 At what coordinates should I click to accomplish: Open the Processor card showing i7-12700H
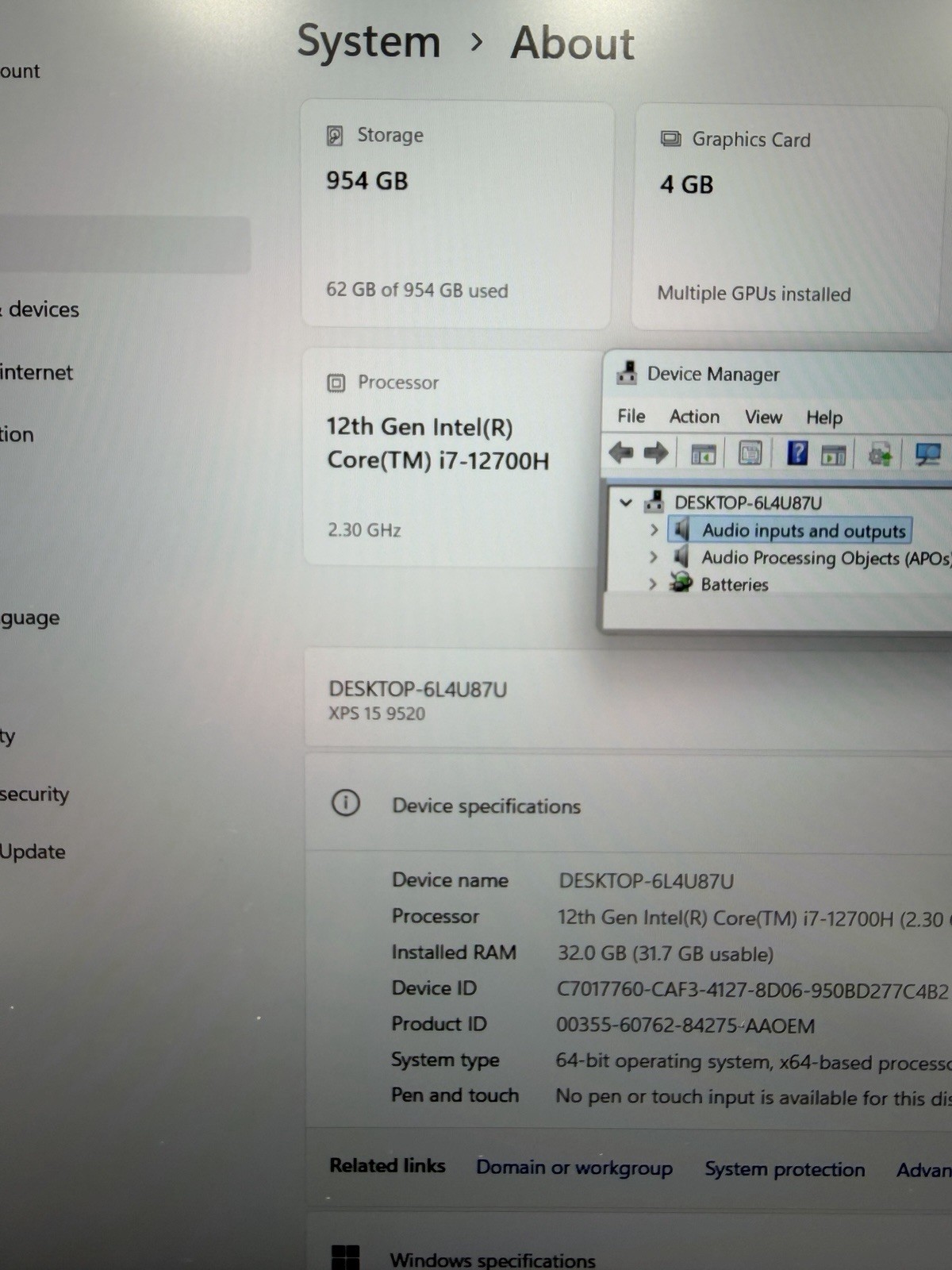click(454, 457)
